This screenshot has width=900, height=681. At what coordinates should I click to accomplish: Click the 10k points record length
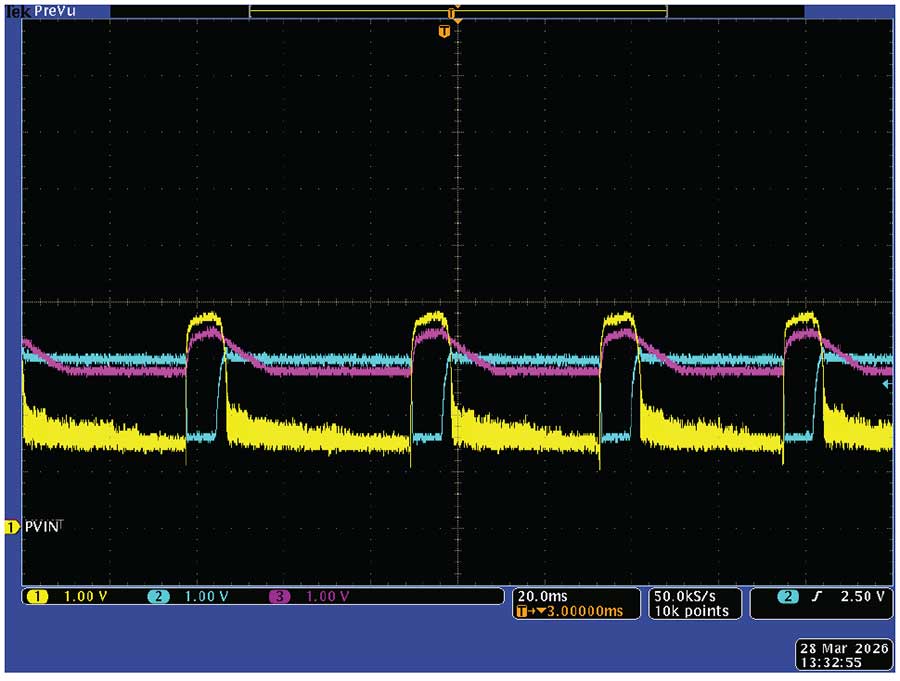[x=691, y=611]
